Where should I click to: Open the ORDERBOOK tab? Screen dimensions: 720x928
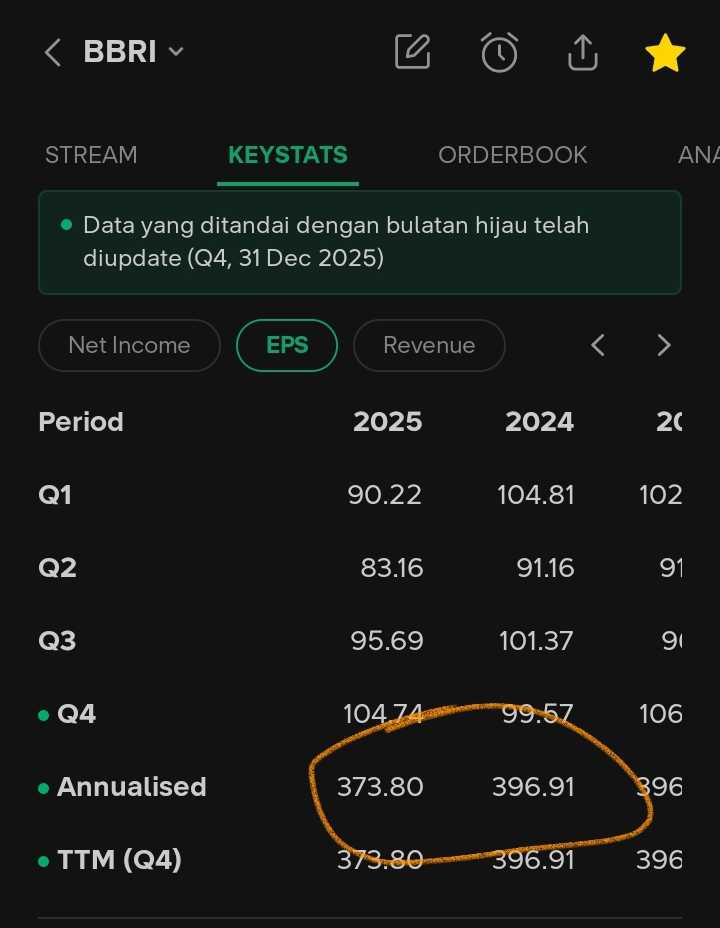pyautogui.click(x=512, y=155)
